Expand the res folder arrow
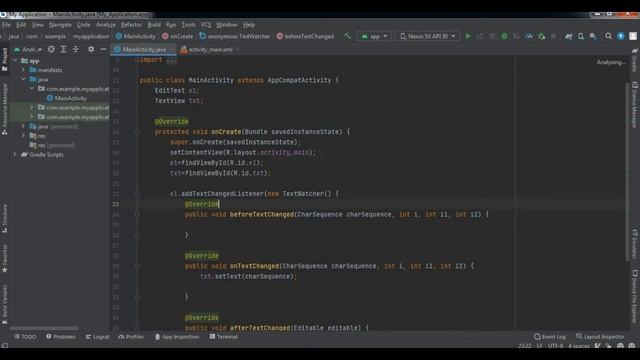Screen dimensions: 640x360 [x=23, y=136]
